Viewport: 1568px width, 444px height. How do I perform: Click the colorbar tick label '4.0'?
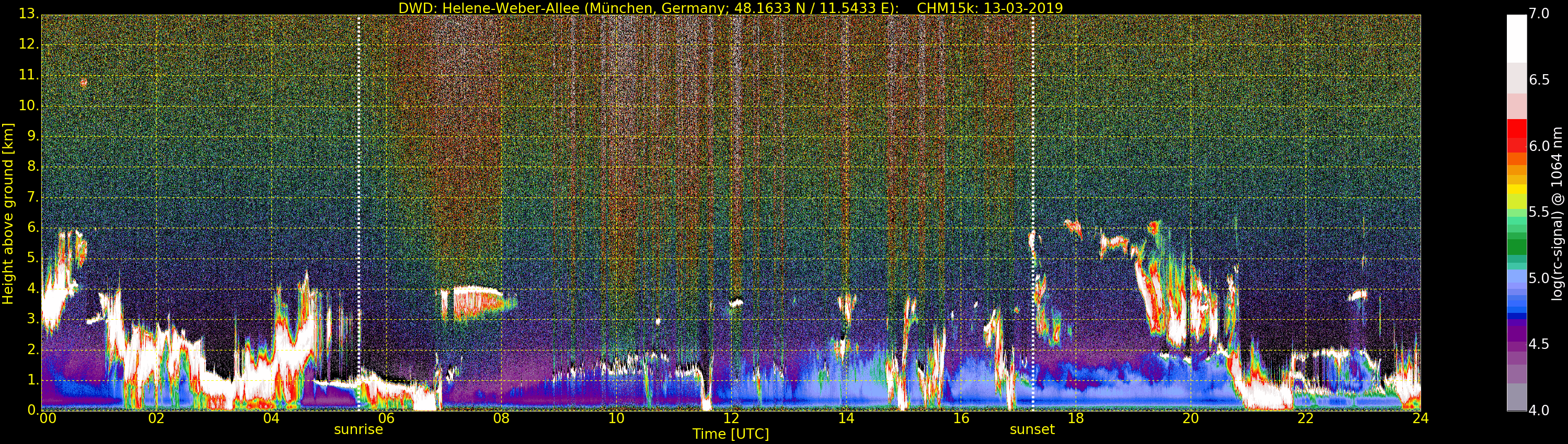[1539, 411]
